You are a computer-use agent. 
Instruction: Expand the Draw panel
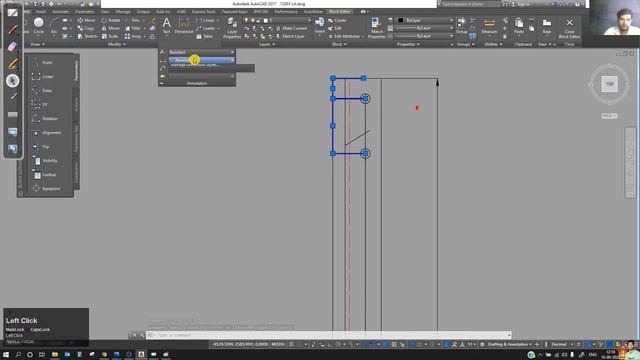pyautogui.click(x=38, y=44)
